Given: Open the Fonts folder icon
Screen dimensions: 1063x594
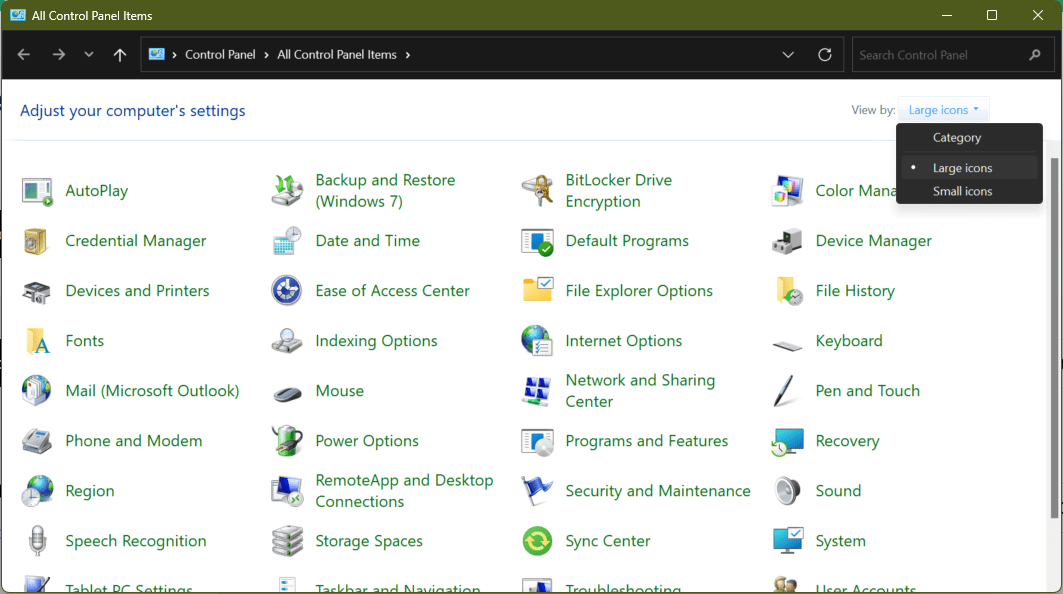Looking at the screenshot, I should point(37,341).
